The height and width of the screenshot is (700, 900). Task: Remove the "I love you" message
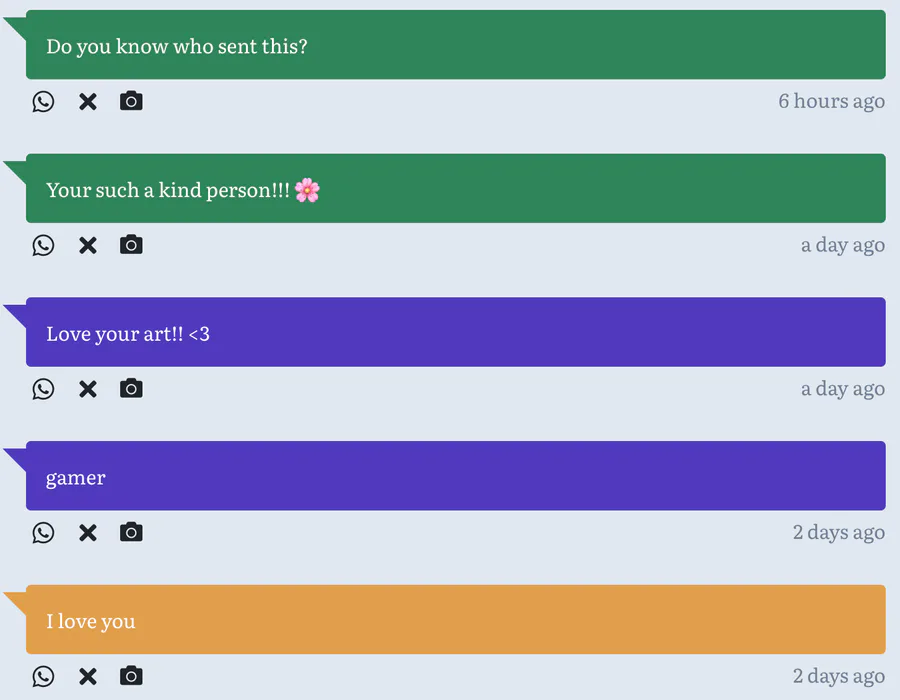(x=88, y=676)
